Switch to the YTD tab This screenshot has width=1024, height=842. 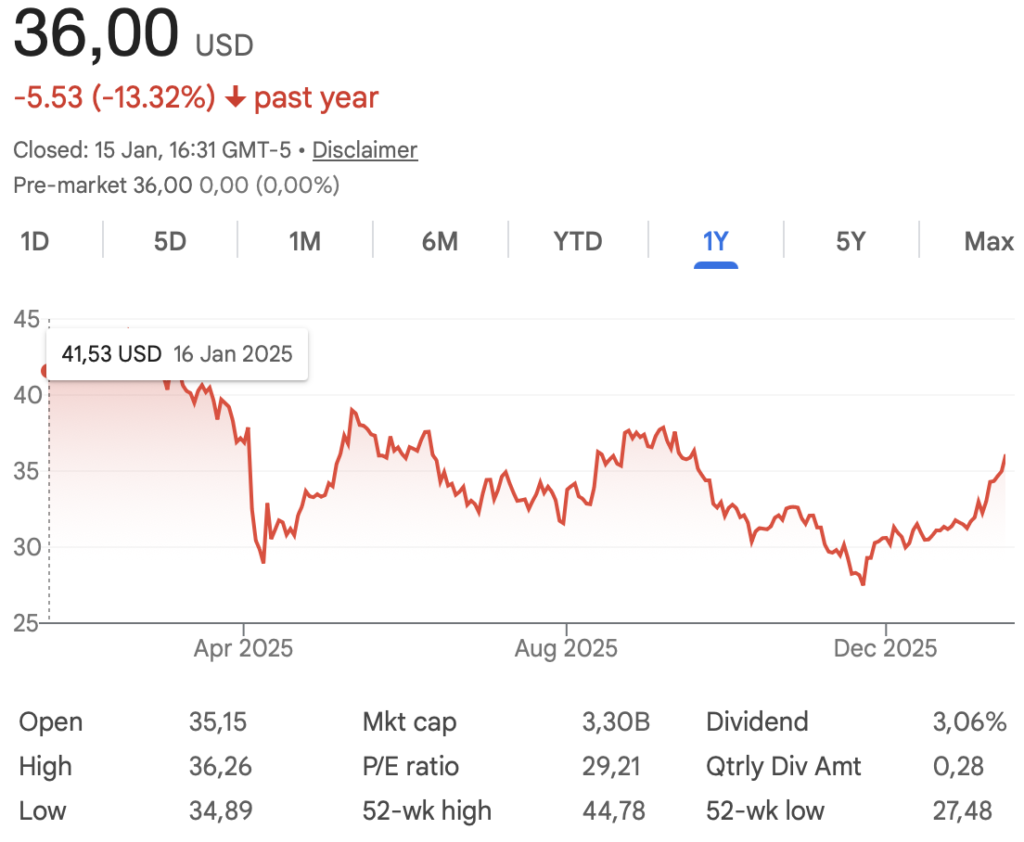coord(578,241)
